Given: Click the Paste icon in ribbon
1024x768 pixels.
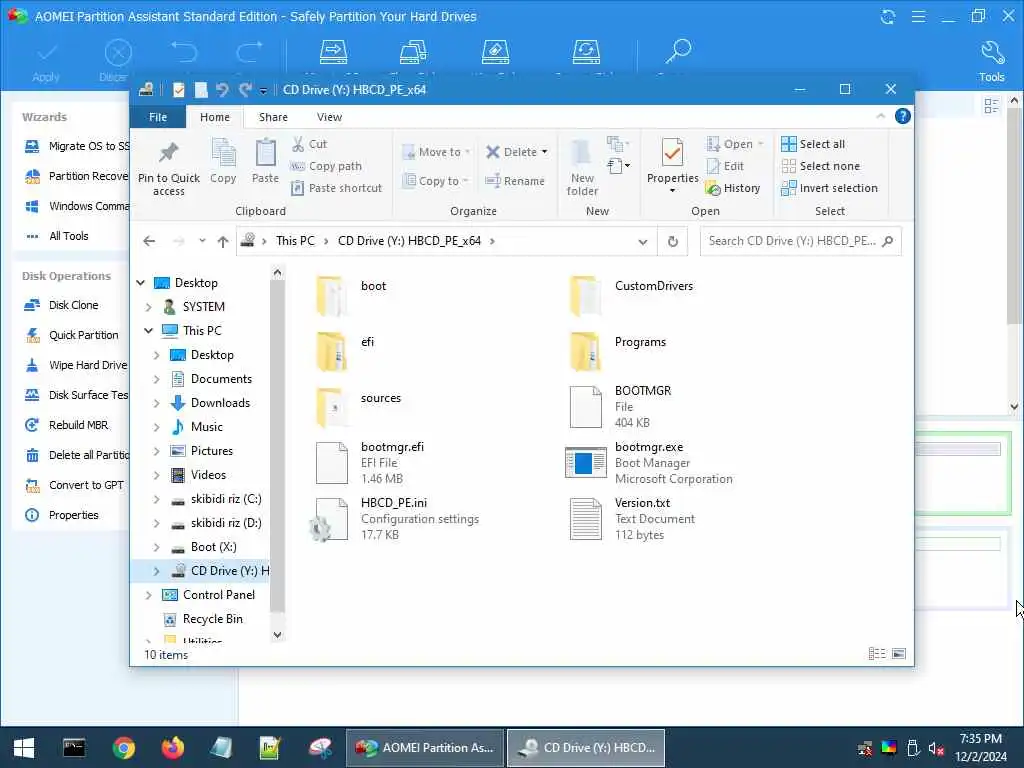Looking at the screenshot, I should 265,153.
